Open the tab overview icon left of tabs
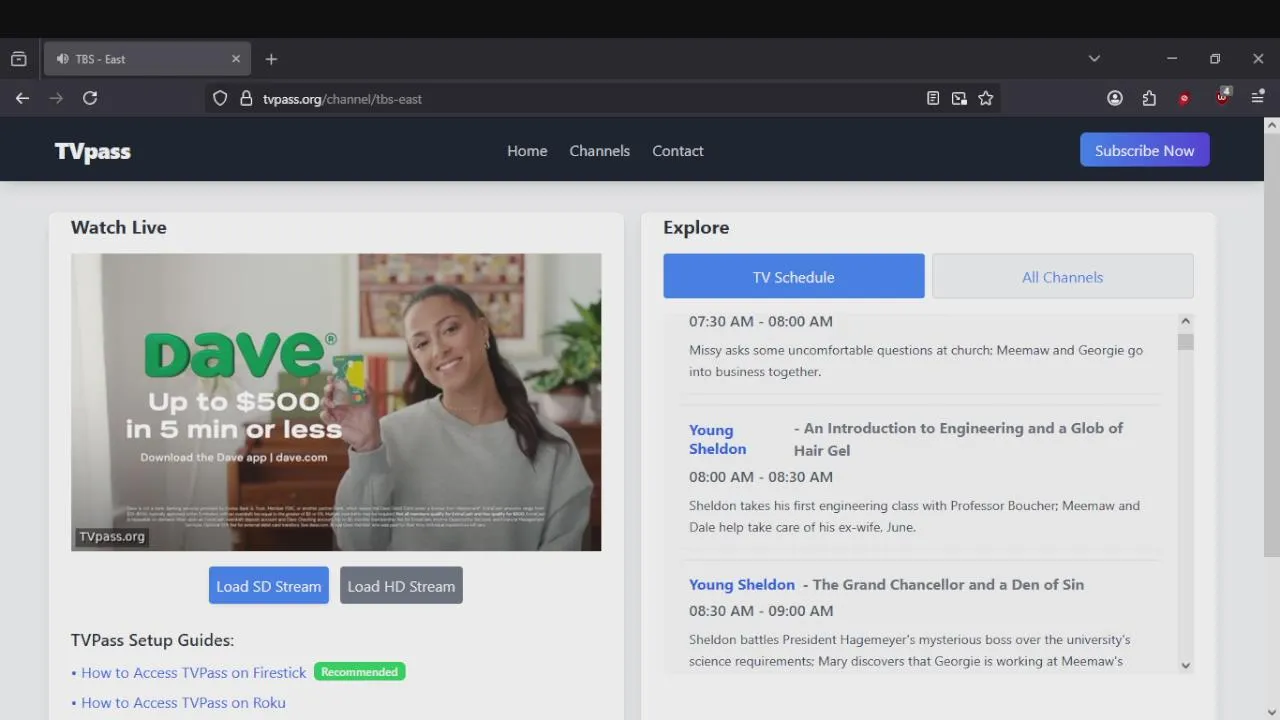The image size is (1280, 720). tap(18, 59)
